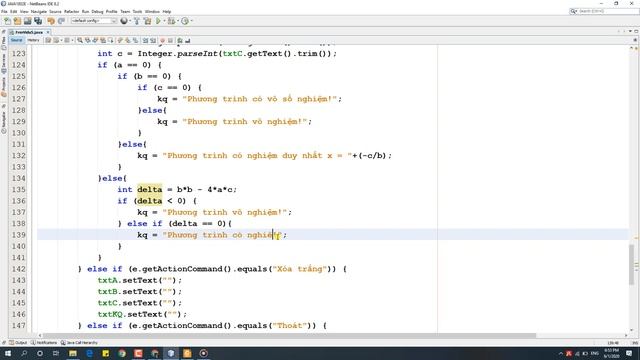The image size is (640, 360).
Task: Open the Edit menu
Action: click(x=13, y=11)
